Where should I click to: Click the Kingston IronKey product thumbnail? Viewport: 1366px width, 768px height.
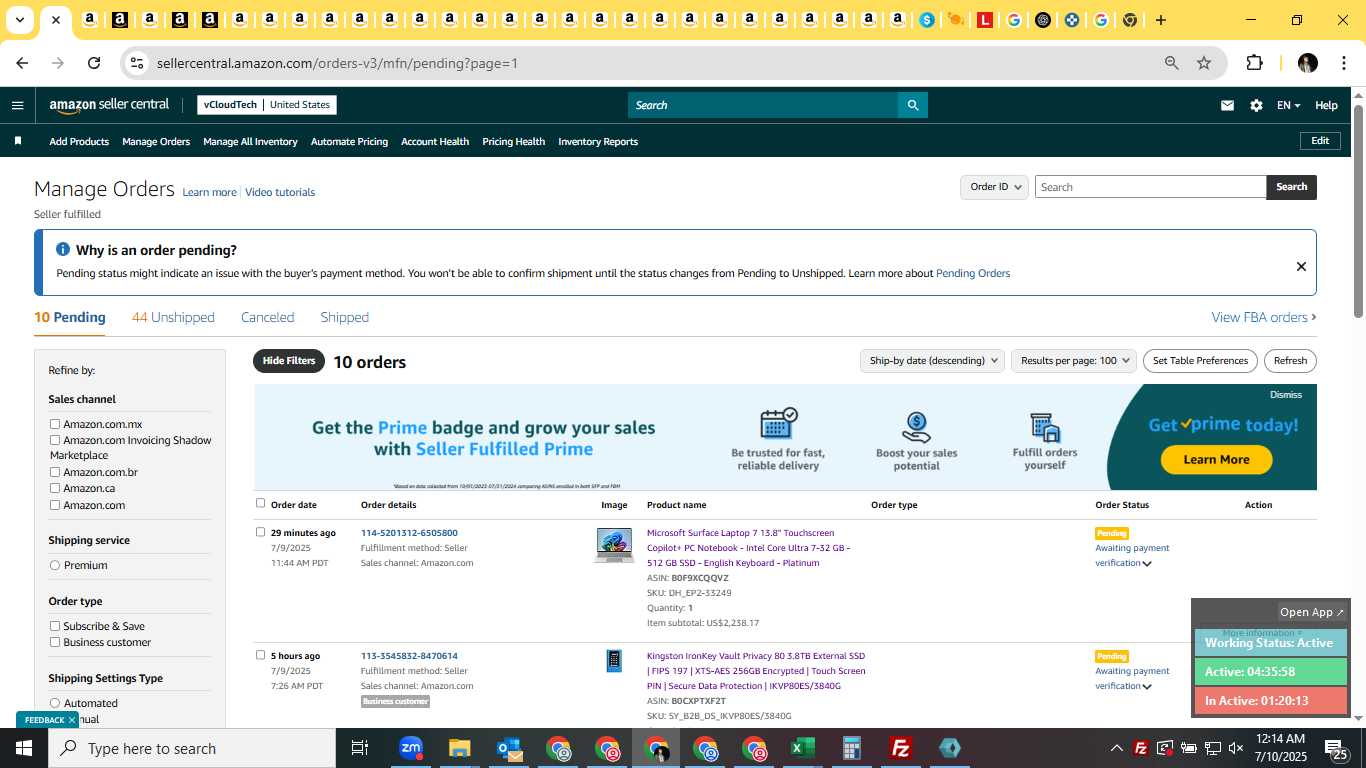614,661
